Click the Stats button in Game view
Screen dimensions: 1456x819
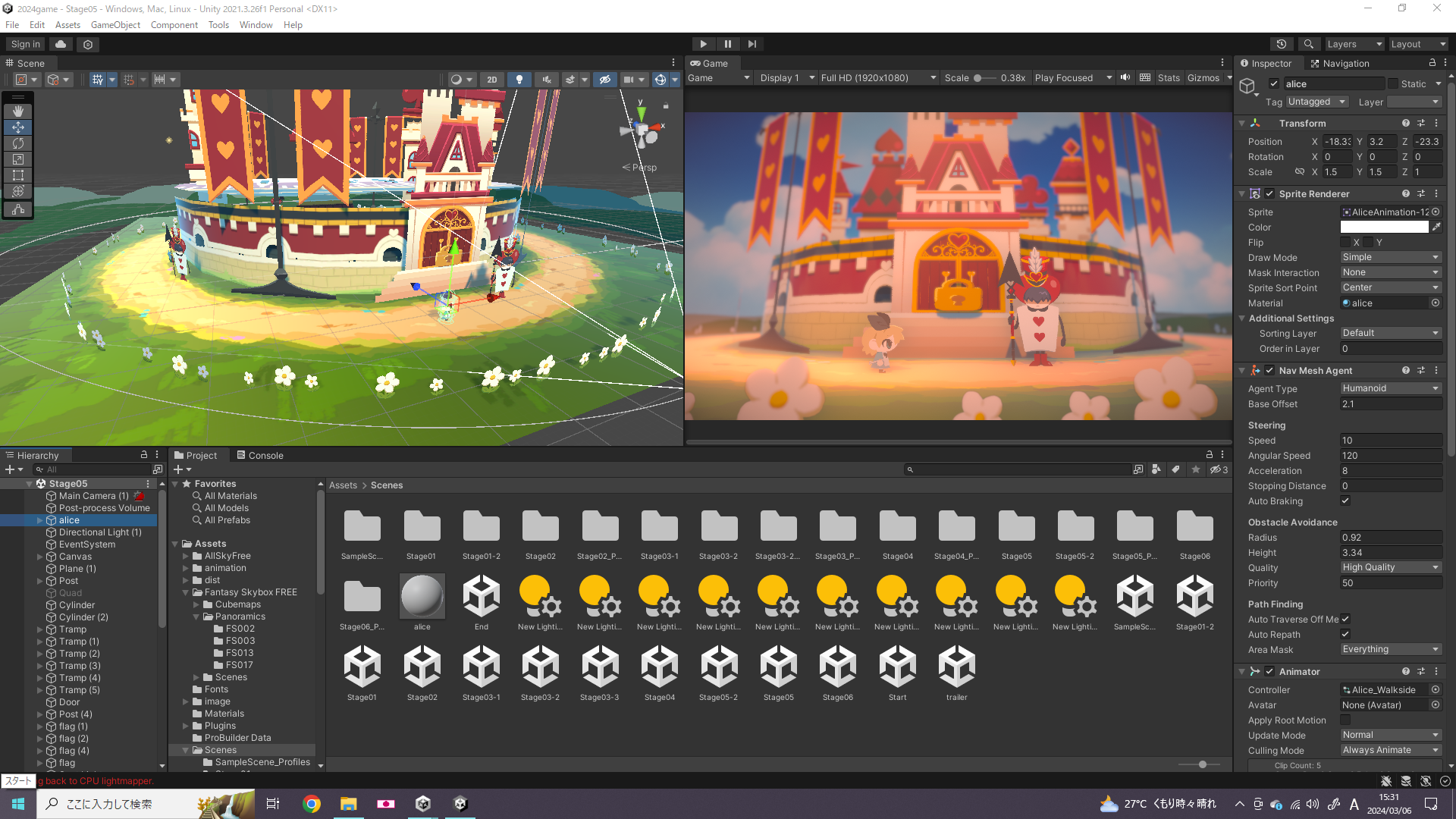tap(1169, 78)
